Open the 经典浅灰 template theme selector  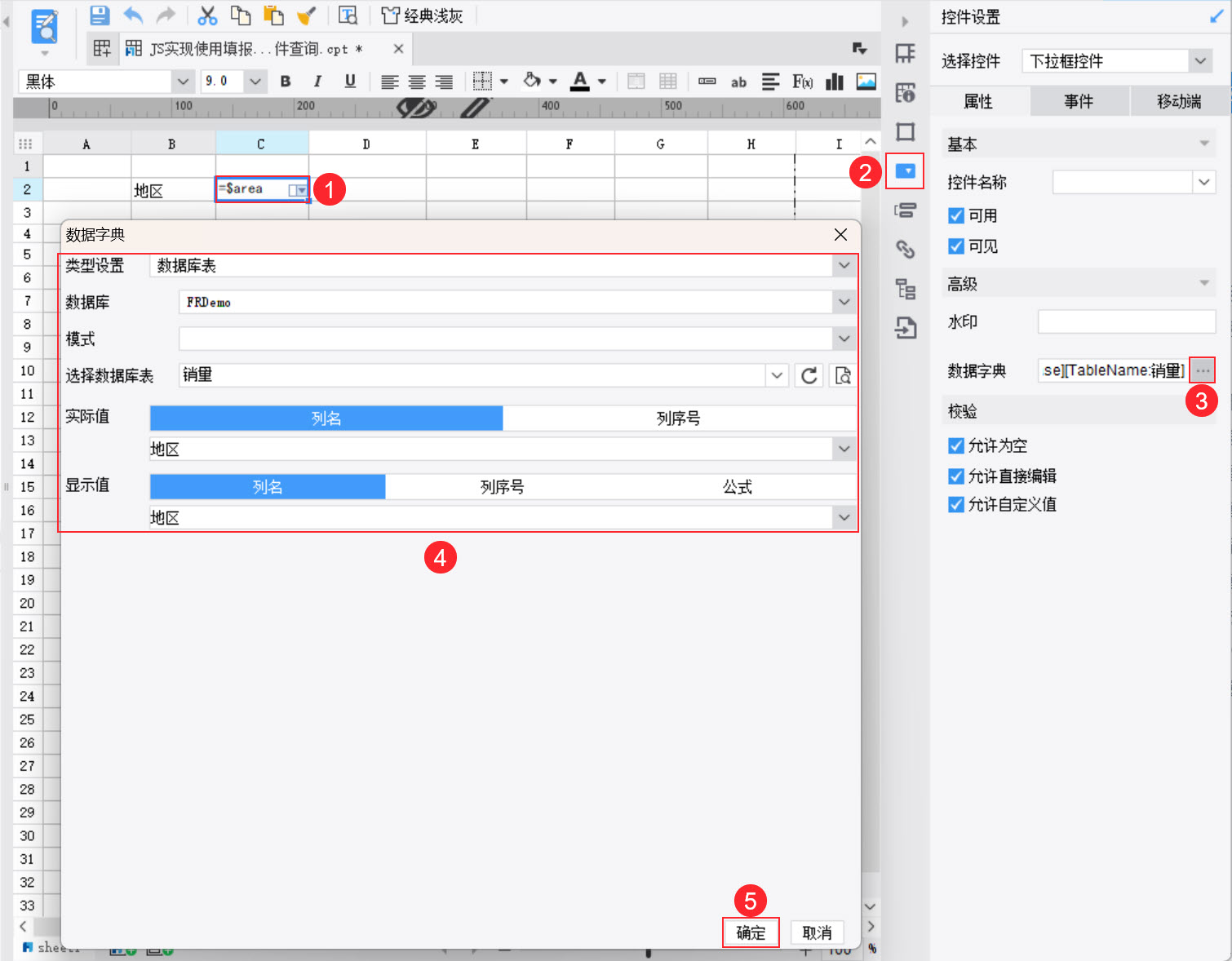(x=423, y=15)
